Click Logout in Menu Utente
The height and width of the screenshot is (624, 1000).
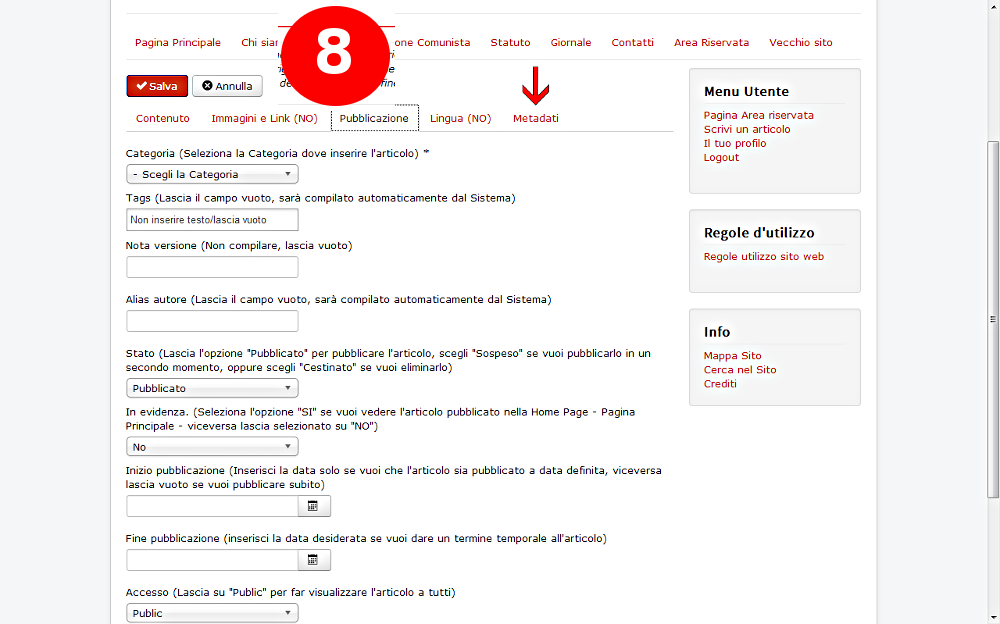pos(721,158)
